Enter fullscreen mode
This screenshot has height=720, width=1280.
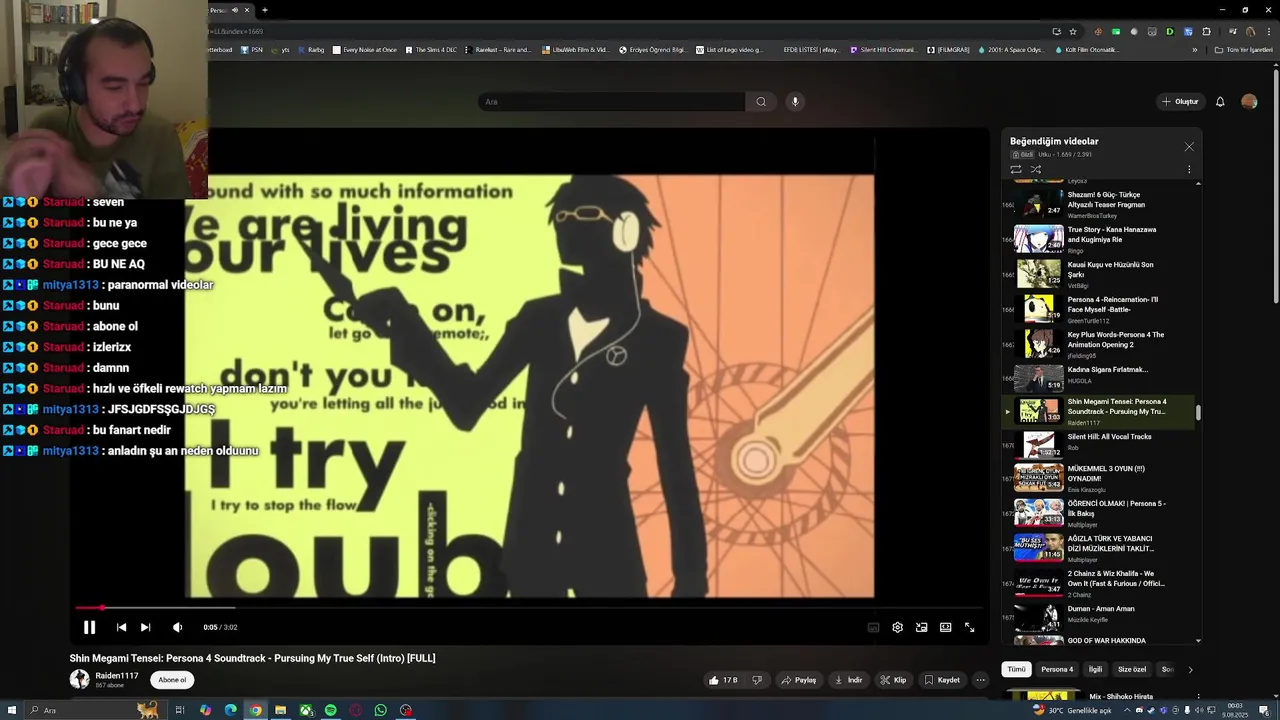(x=969, y=627)
